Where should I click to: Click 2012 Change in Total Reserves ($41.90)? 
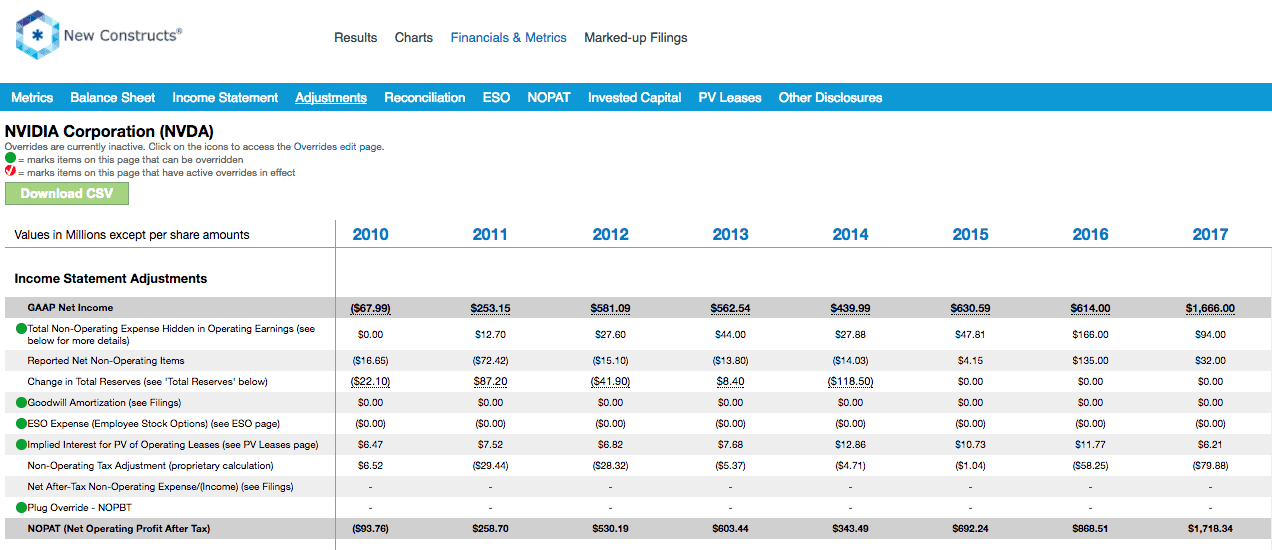point(610,382)
